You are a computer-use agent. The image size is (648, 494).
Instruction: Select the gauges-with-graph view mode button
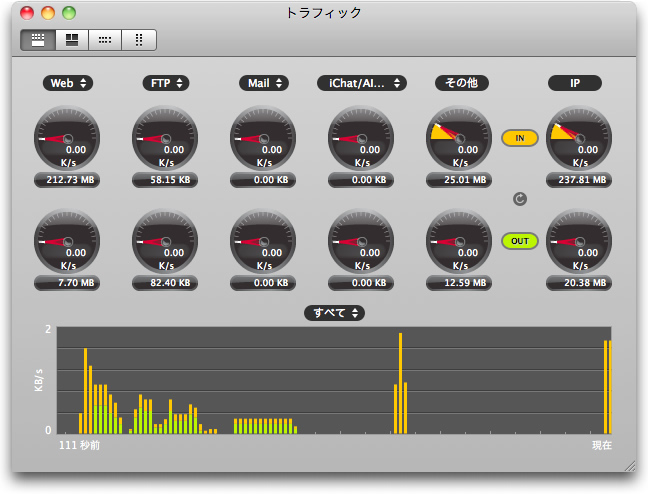tap(38, 40)
